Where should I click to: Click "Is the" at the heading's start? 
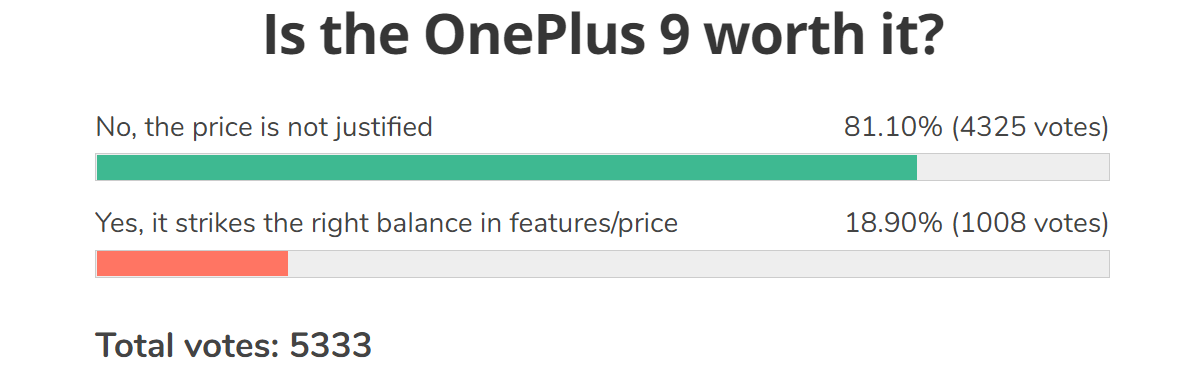[x=336, y=37]
